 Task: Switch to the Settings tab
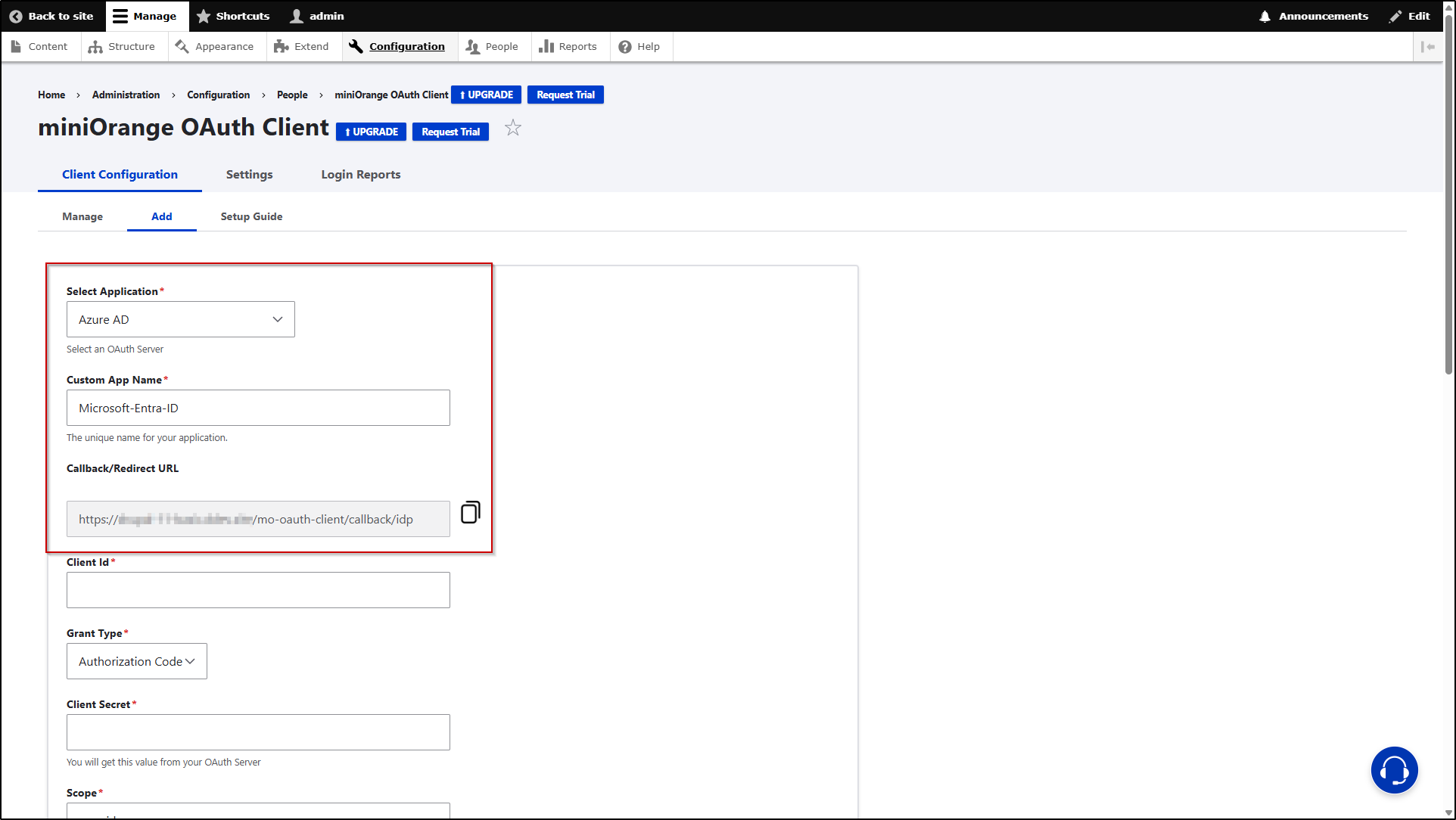[x=249, y=174]
